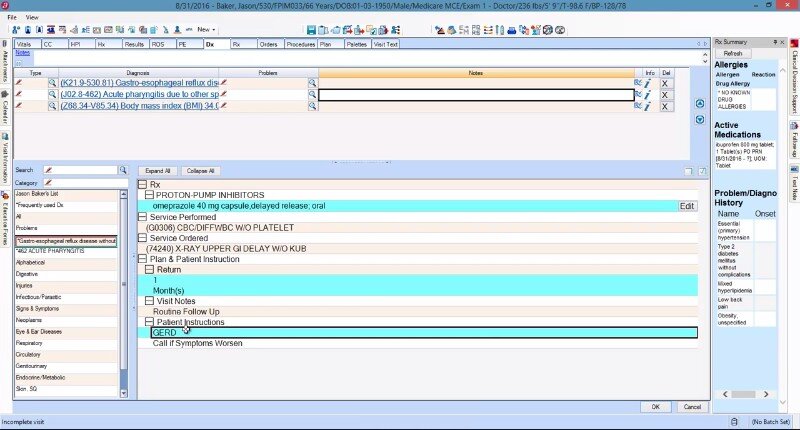
Task: Click magnifier icon beside the Search field
Action: (123, 170)
